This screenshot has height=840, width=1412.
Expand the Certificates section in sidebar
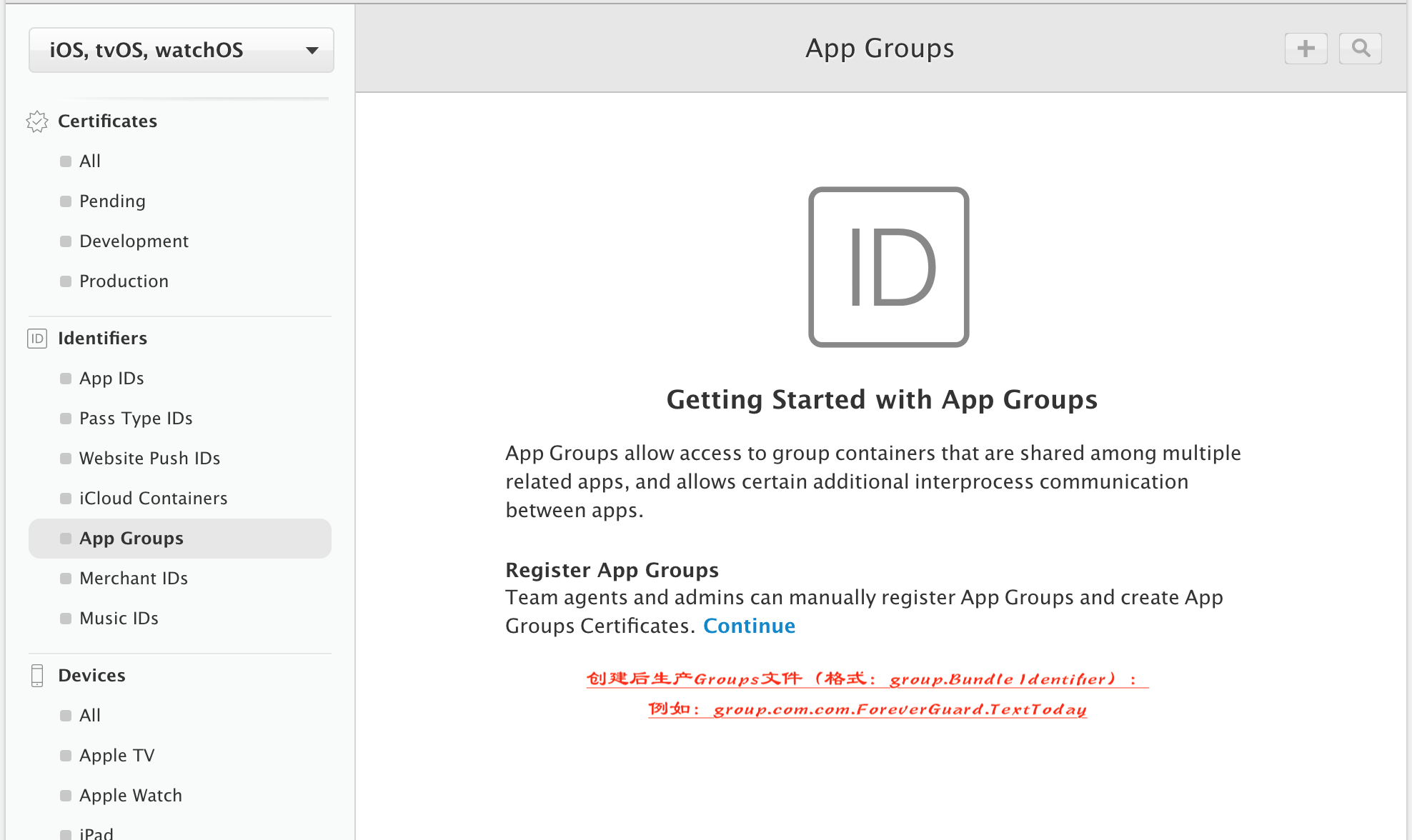[x=107, y=121]
